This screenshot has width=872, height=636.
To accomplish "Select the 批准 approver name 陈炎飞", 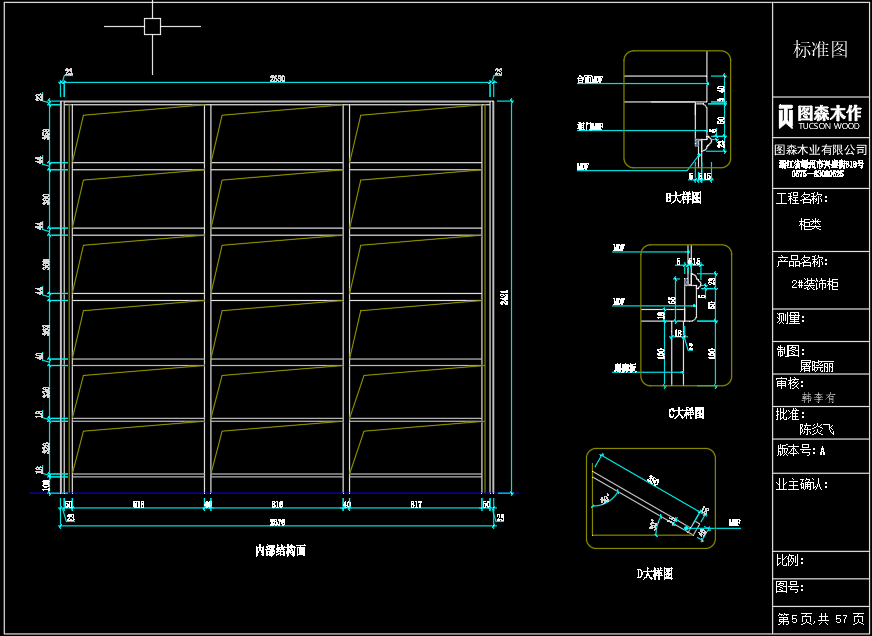I will point(816,429).
